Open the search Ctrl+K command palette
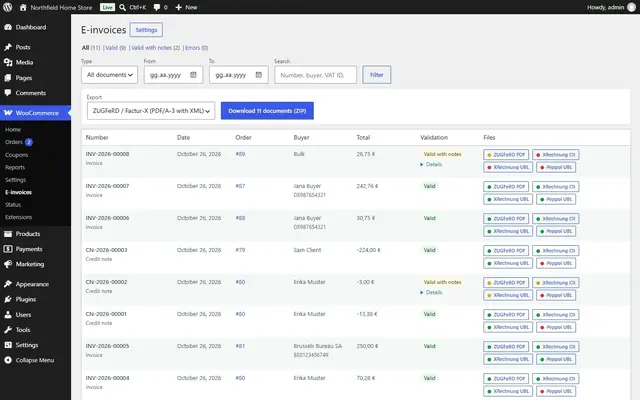Screen dimensions: 640x400 (133, 7)
